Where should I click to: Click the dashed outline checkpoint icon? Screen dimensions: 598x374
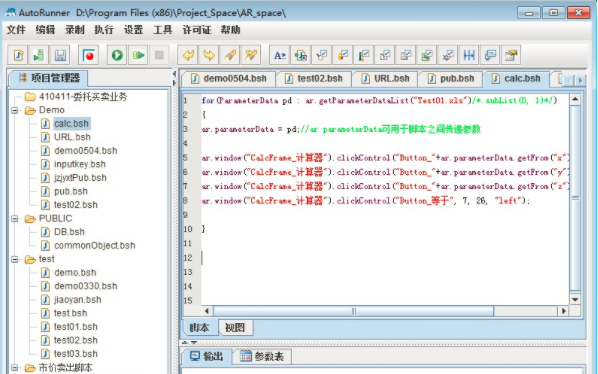(385, 56)
